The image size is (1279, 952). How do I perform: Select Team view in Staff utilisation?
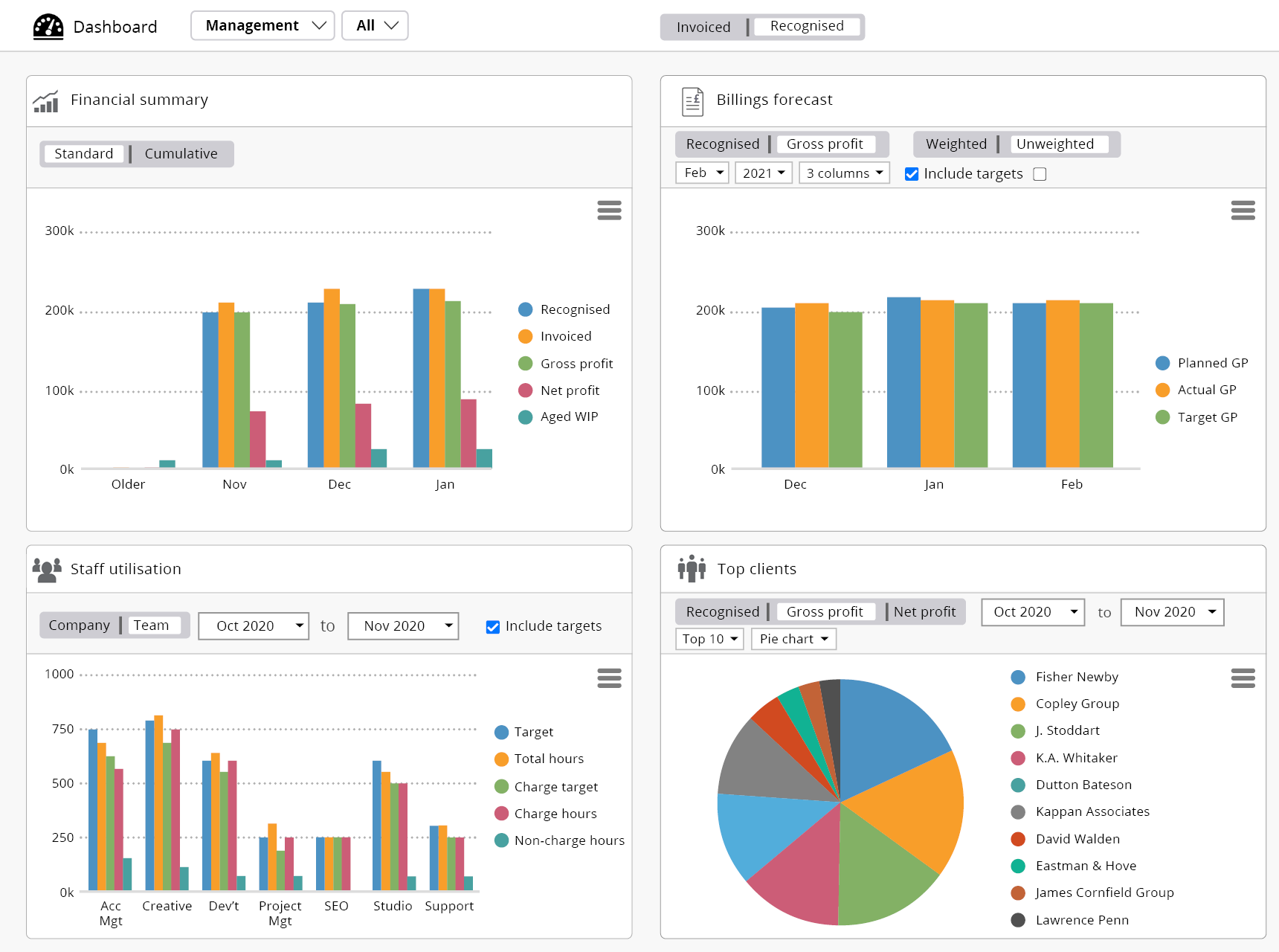pos(152,625)
